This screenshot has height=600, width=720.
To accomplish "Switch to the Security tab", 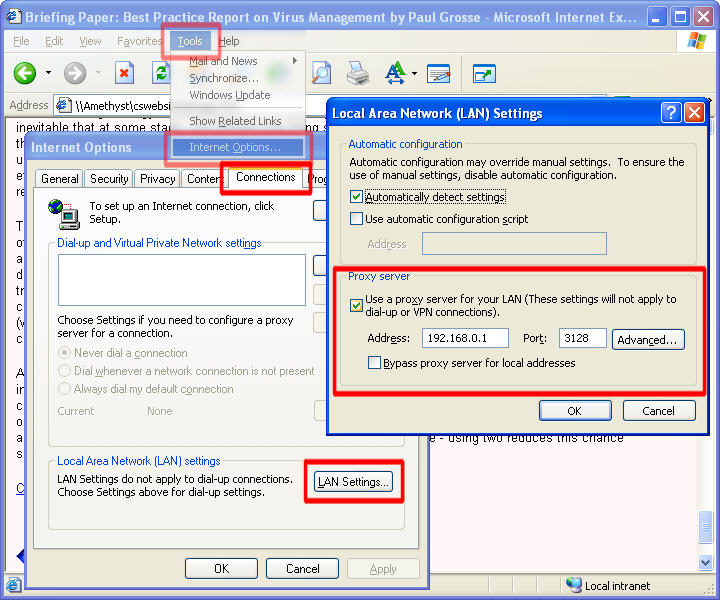I will coord(109,179).
